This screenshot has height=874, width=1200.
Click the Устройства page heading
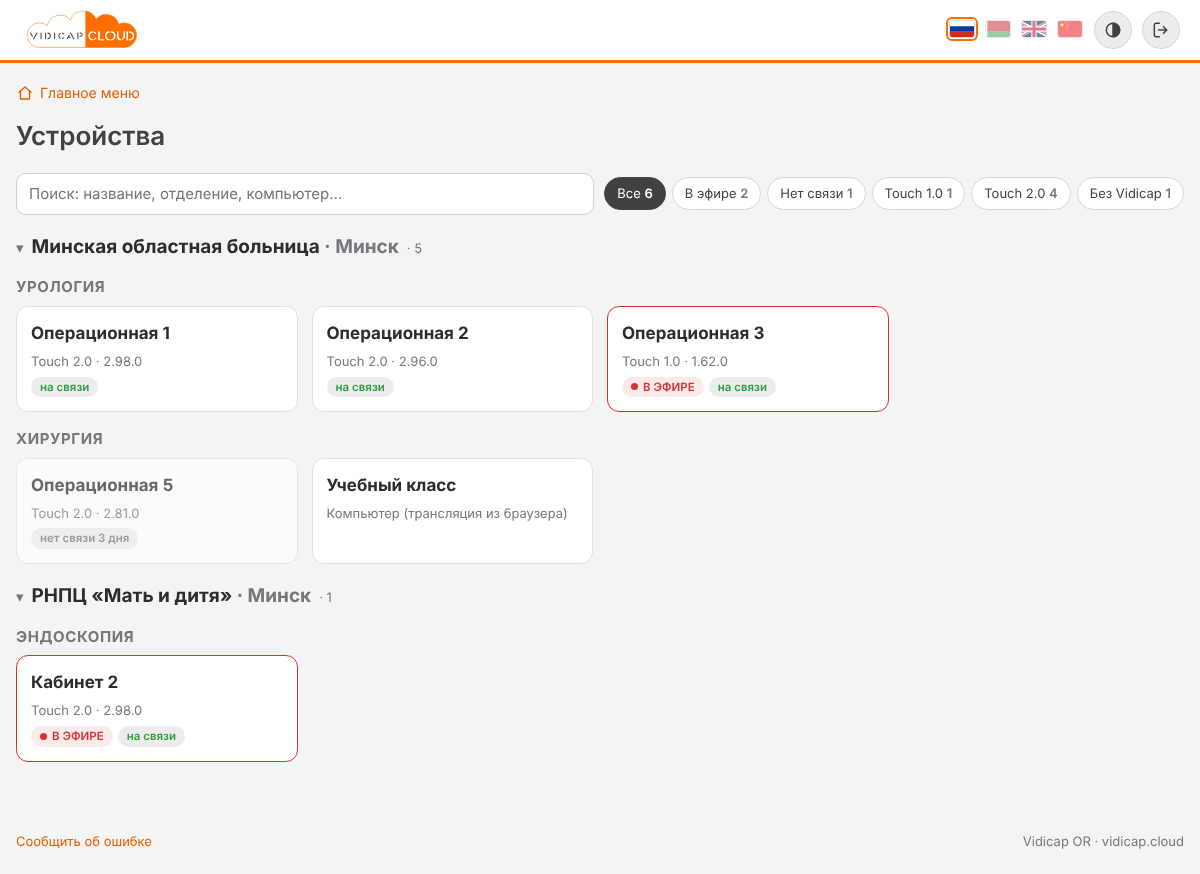[x=91, y=136]
